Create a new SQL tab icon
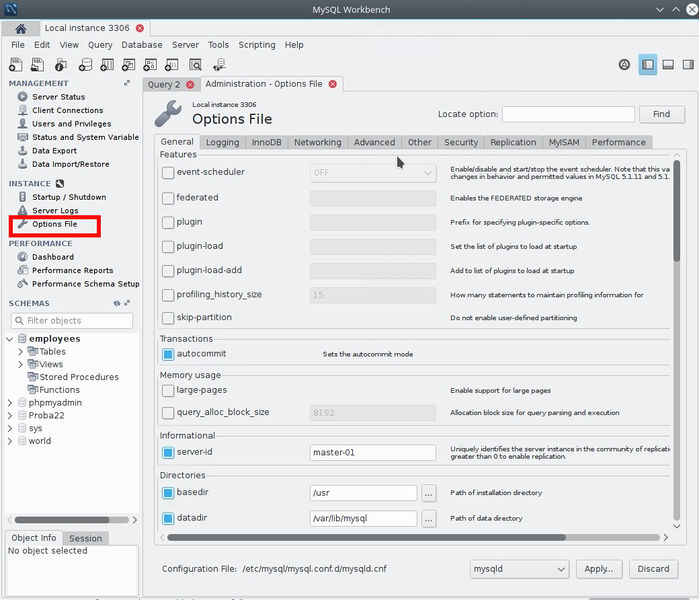Viewport: 699px width, 600px height. (x=16, y=65)
